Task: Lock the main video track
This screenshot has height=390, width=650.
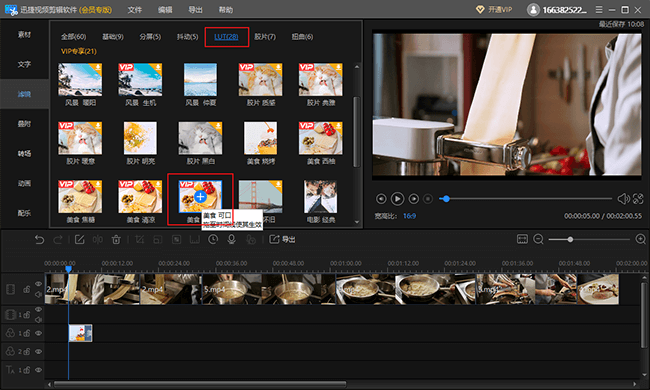Action: 27,289
